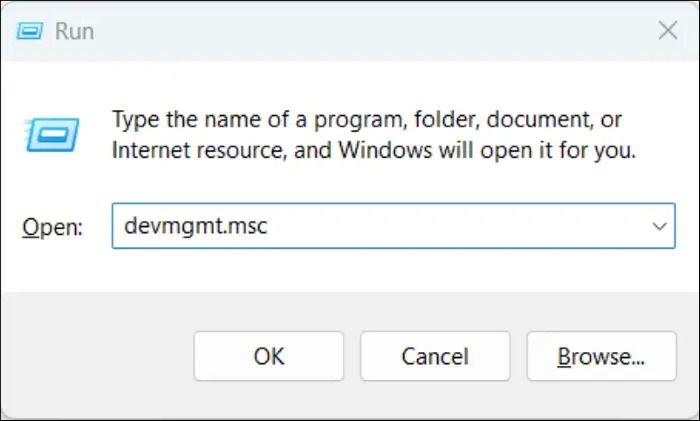Viewport: 700px width, 421px height.
Task: Click empty space in the title bar
Action: point(350,30)
